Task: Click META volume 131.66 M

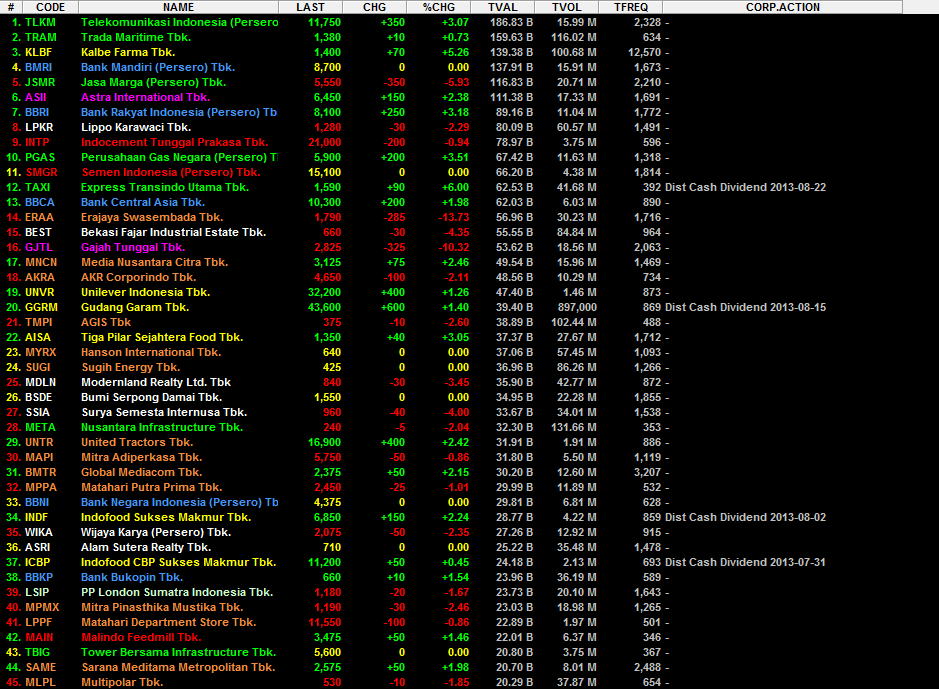Action: coord(574,427)
